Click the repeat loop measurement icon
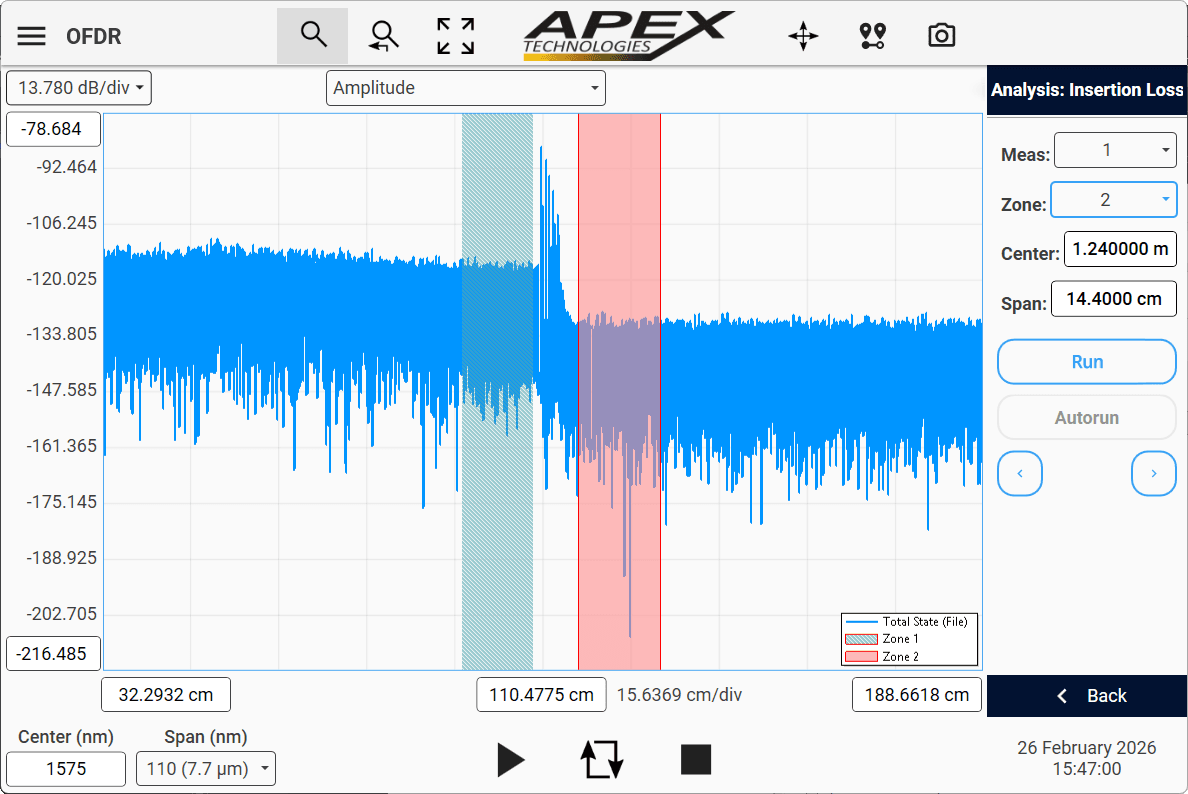The image size is (1188, 794). [x=602, y=759]
